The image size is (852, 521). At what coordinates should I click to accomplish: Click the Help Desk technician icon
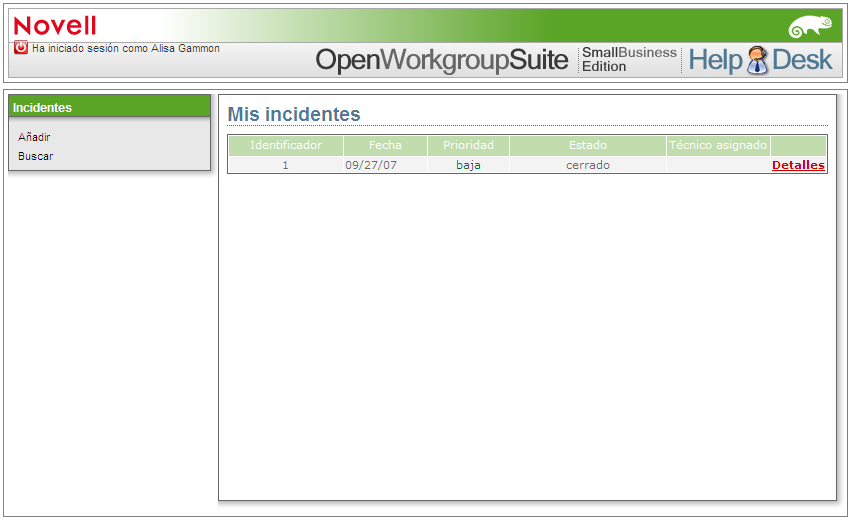point(757,60)
